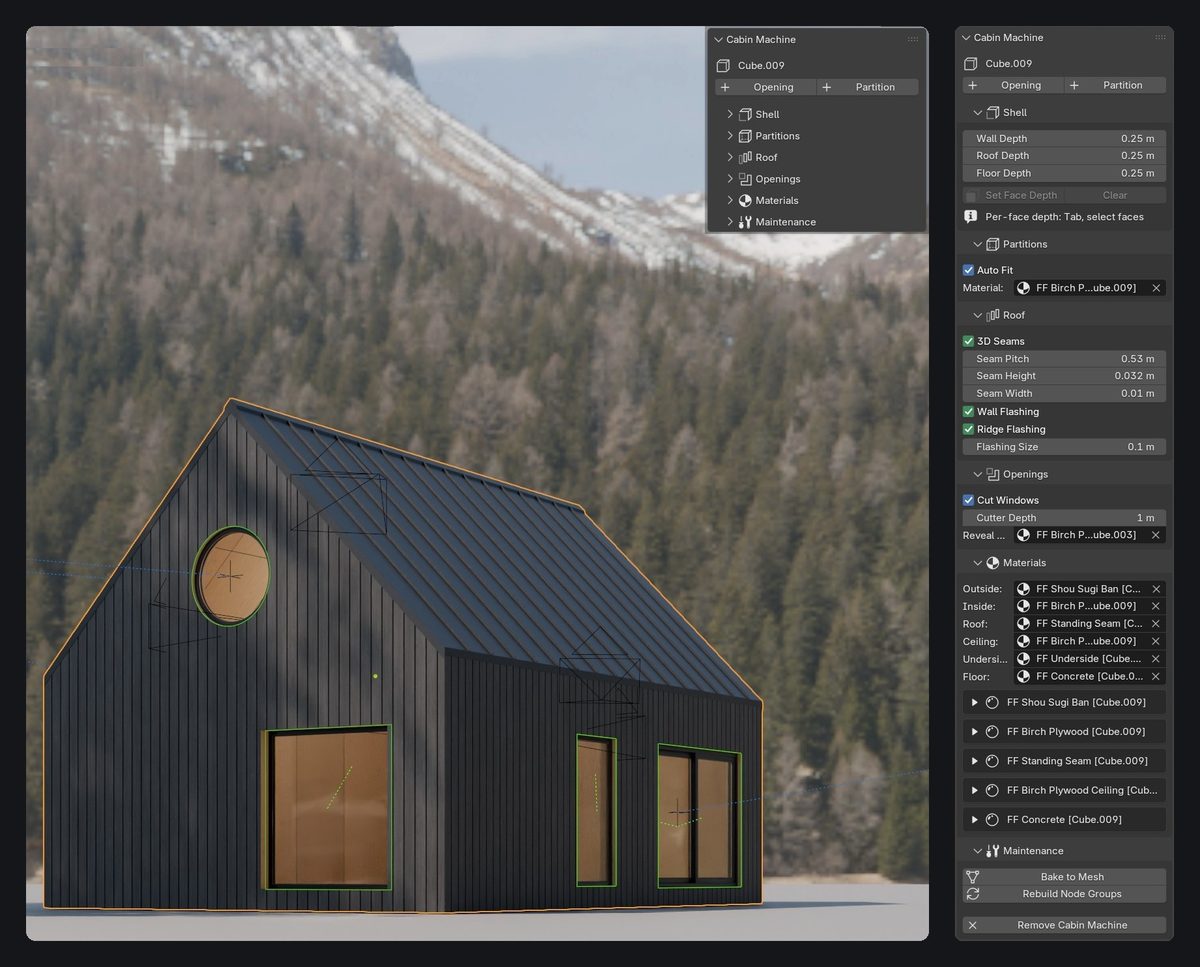
Task: Toggle the 3D Seams checkbox
Action: (968, 341)
